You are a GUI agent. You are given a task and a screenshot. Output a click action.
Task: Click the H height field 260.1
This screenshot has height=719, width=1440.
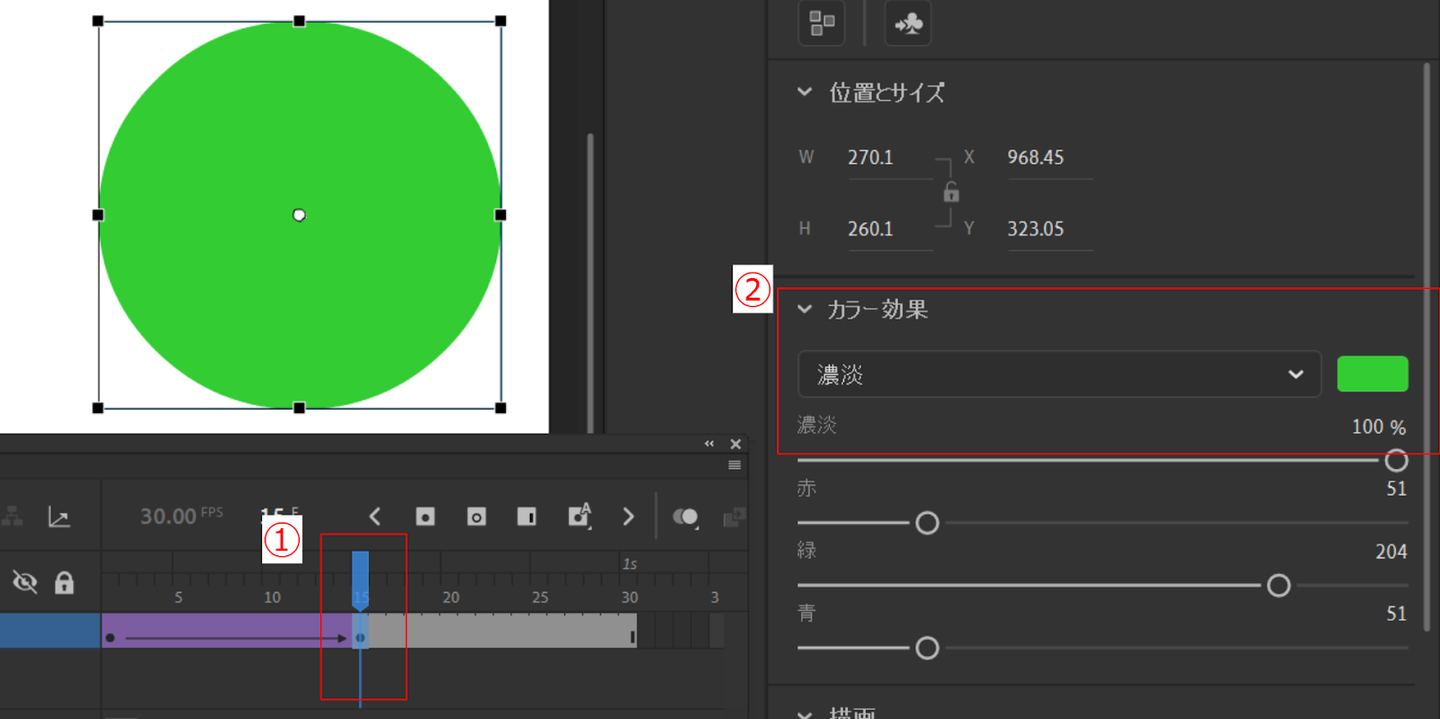click(x=890, y=229)
